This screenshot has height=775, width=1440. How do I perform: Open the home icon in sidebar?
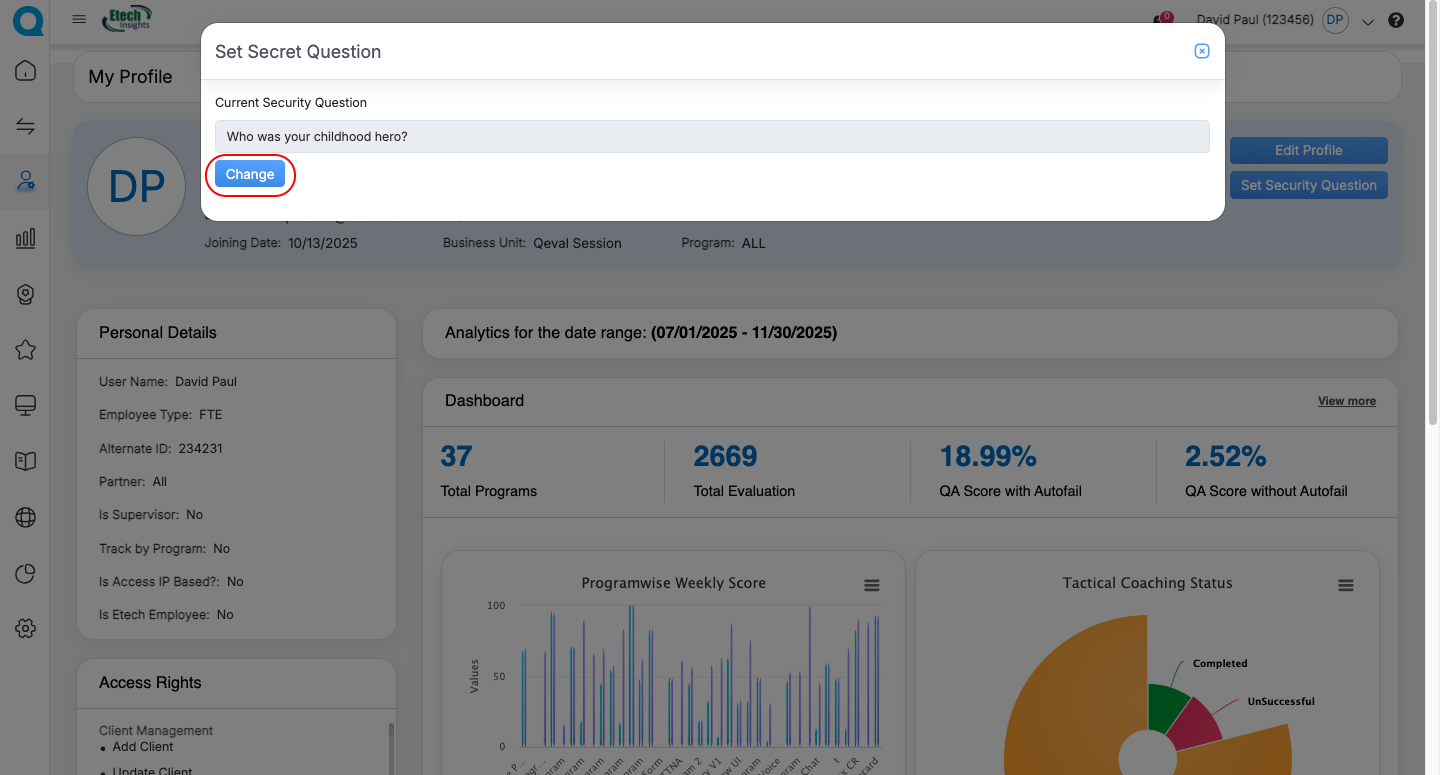click(x=26, y=71)
